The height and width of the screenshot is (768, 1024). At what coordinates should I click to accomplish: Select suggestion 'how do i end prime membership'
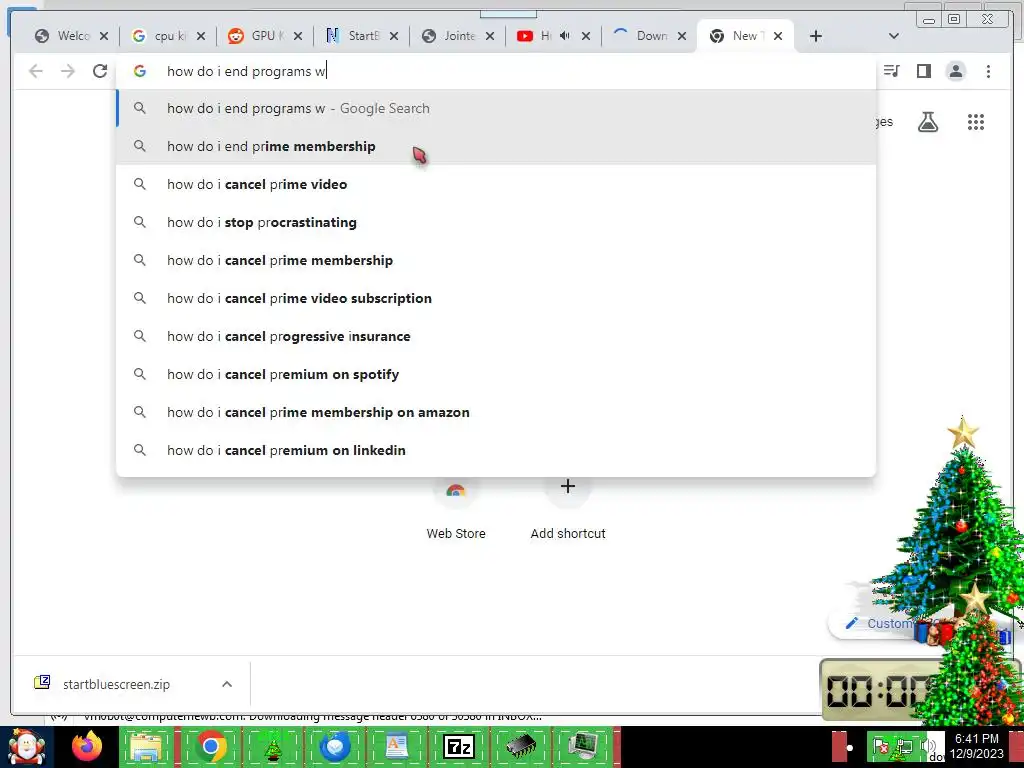click(496, 146)
